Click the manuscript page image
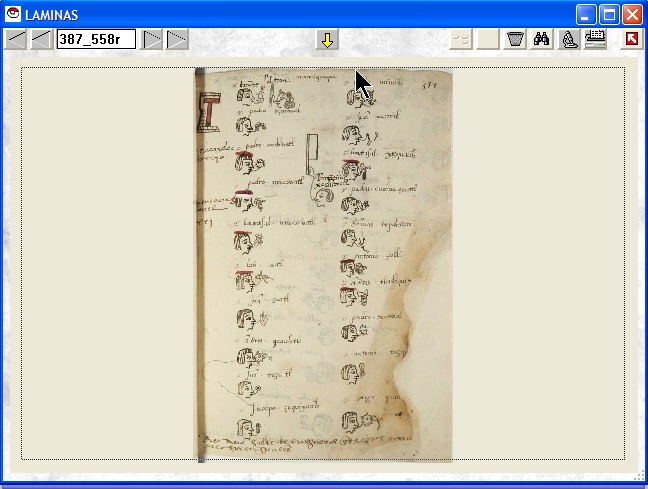The image size is (648, 489). pyautogui.click(x=323, y=265)
